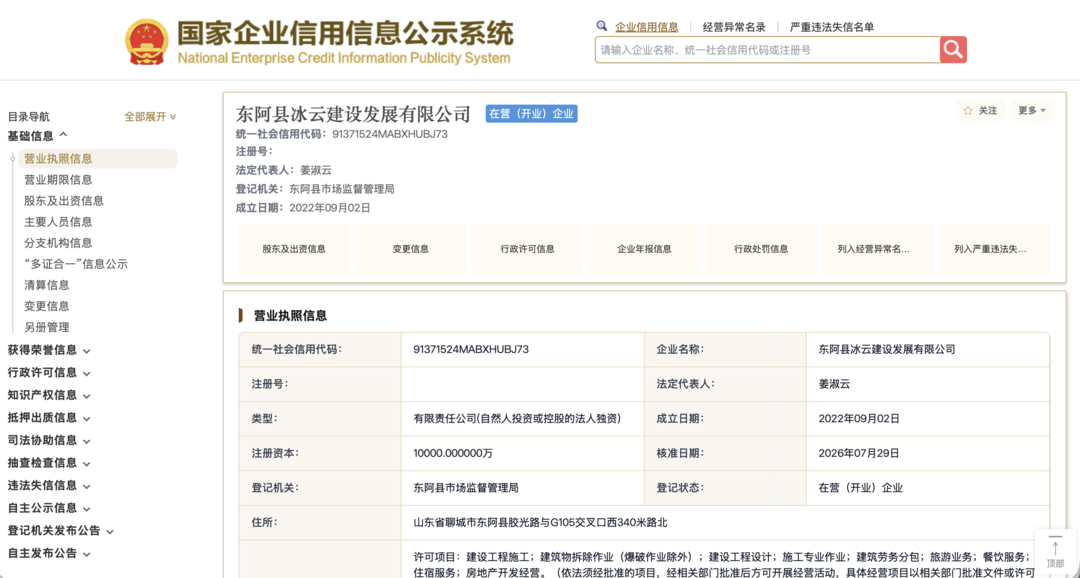The height and width of the screenshot is (578, 1080).
Task: Expand the 自主公示信息 section
Action: coord(49,508)
